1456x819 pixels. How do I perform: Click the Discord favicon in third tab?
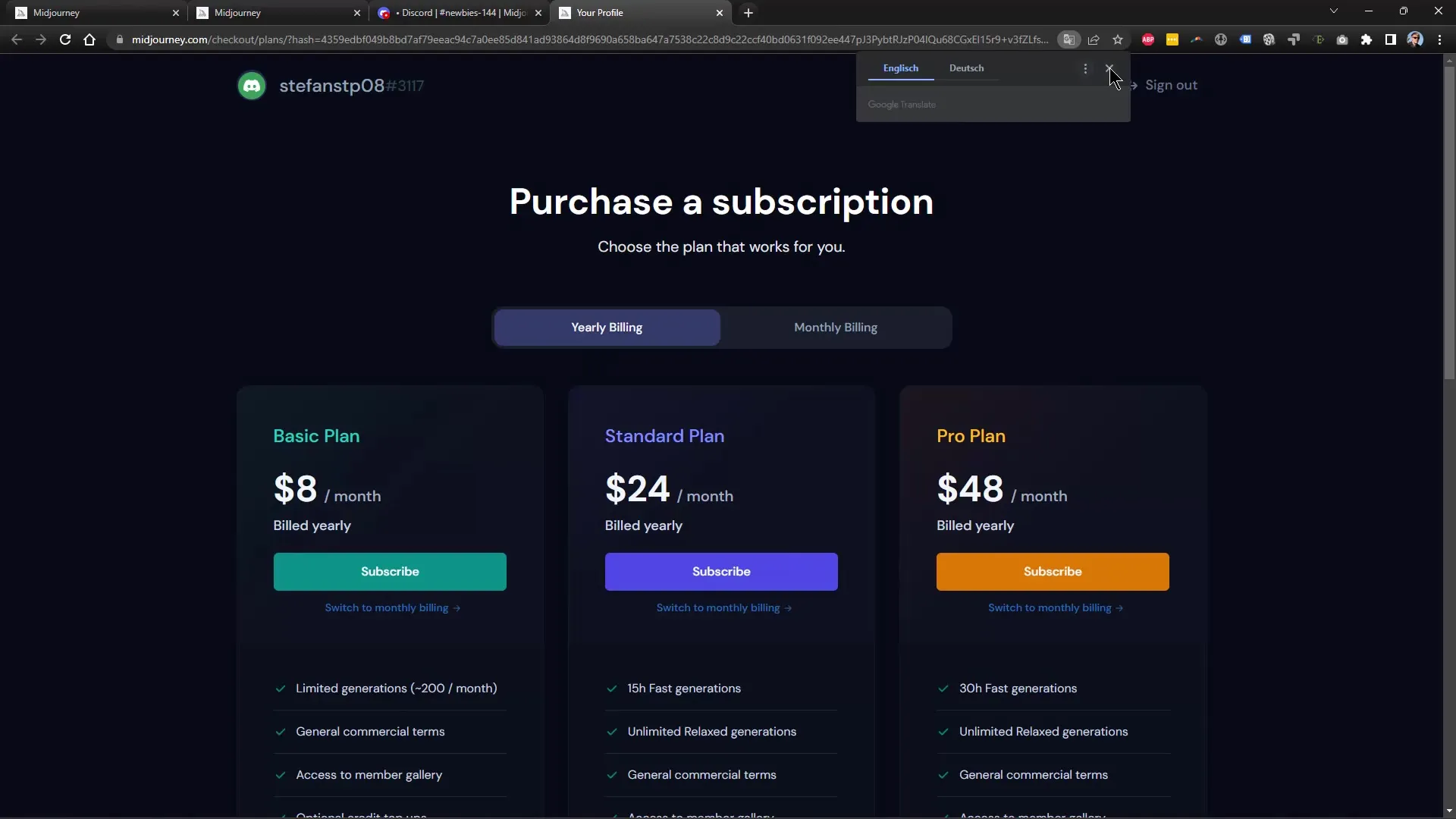[x=383, y=12]
